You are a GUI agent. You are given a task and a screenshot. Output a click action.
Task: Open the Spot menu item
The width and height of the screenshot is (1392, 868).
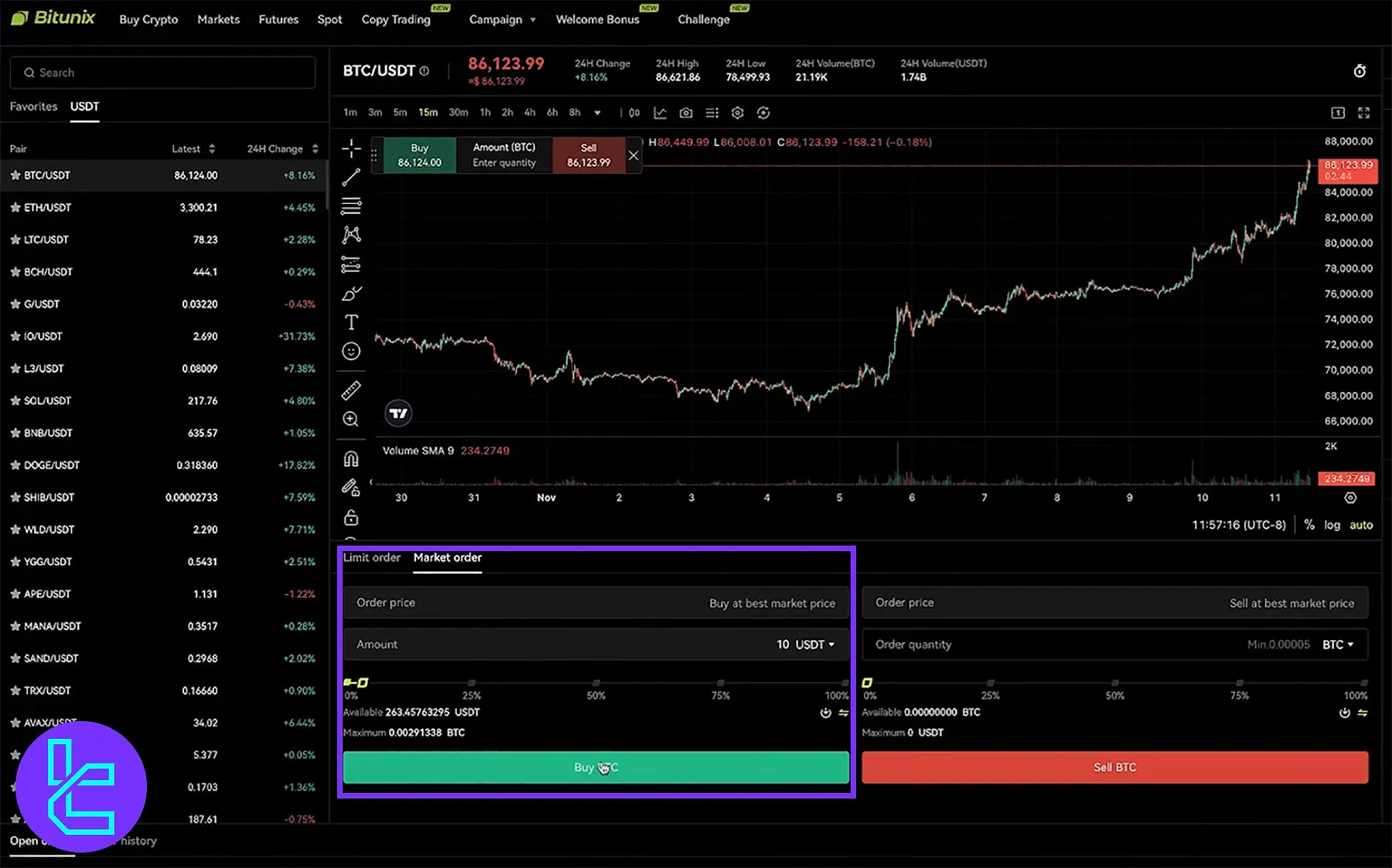[329, 19]
